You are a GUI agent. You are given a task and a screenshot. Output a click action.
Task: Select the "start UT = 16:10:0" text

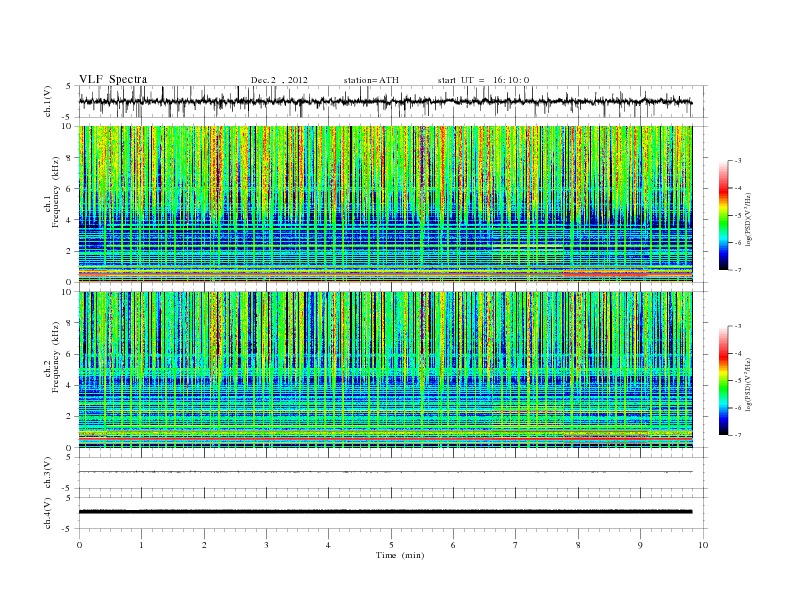[x=483, y=80]
